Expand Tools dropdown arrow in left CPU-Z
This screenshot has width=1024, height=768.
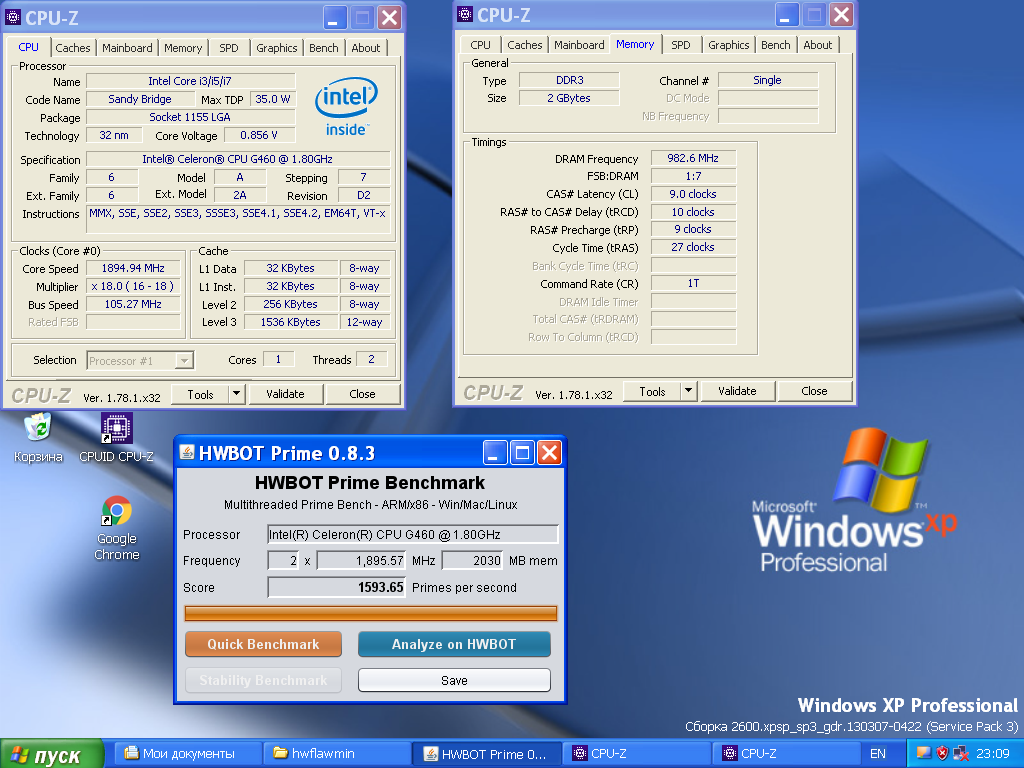(236, 394)
